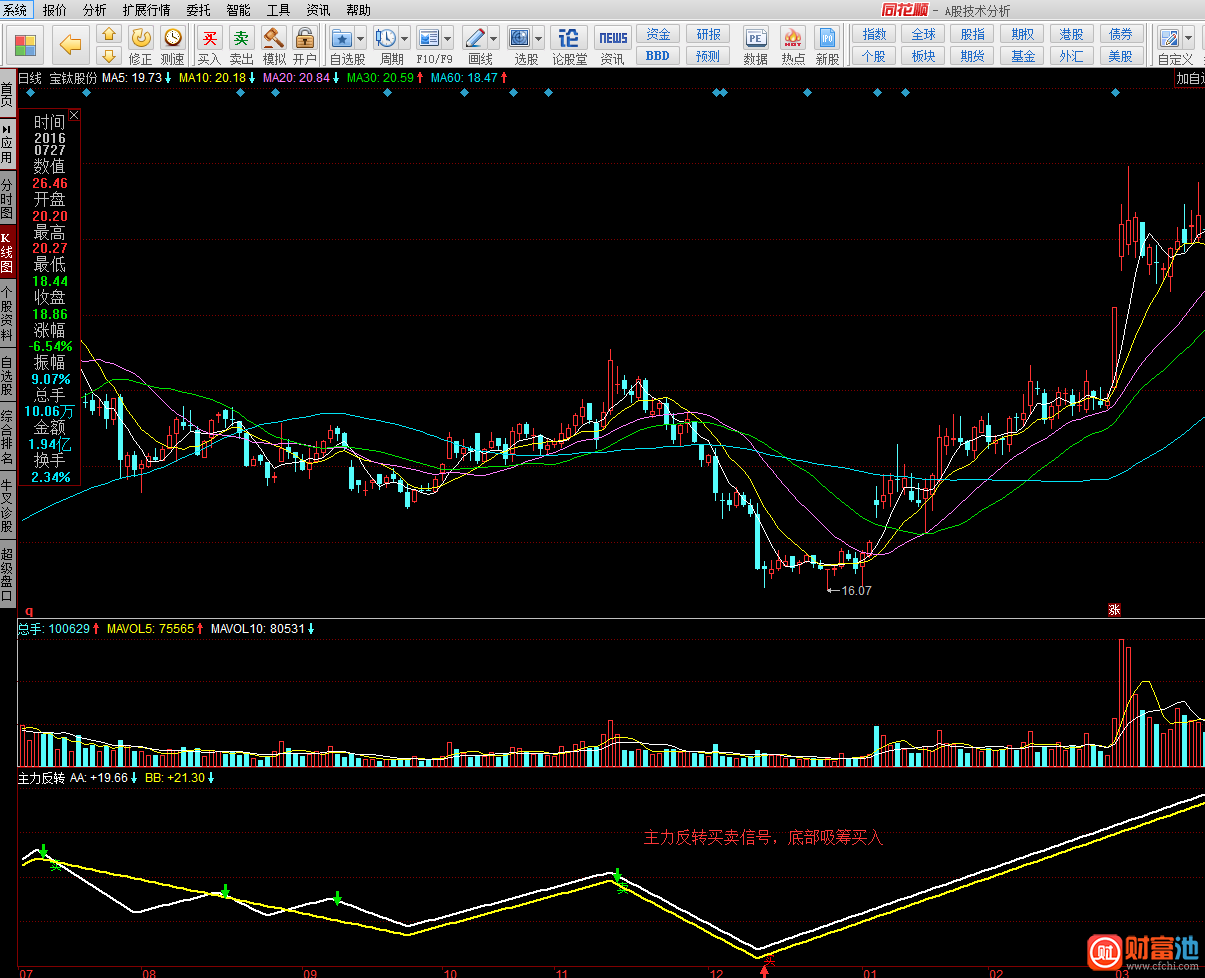The height and width of the screenshot is (978, 1205).
Task: Click the 周期 clock icon
Action: tap(385, 38)
